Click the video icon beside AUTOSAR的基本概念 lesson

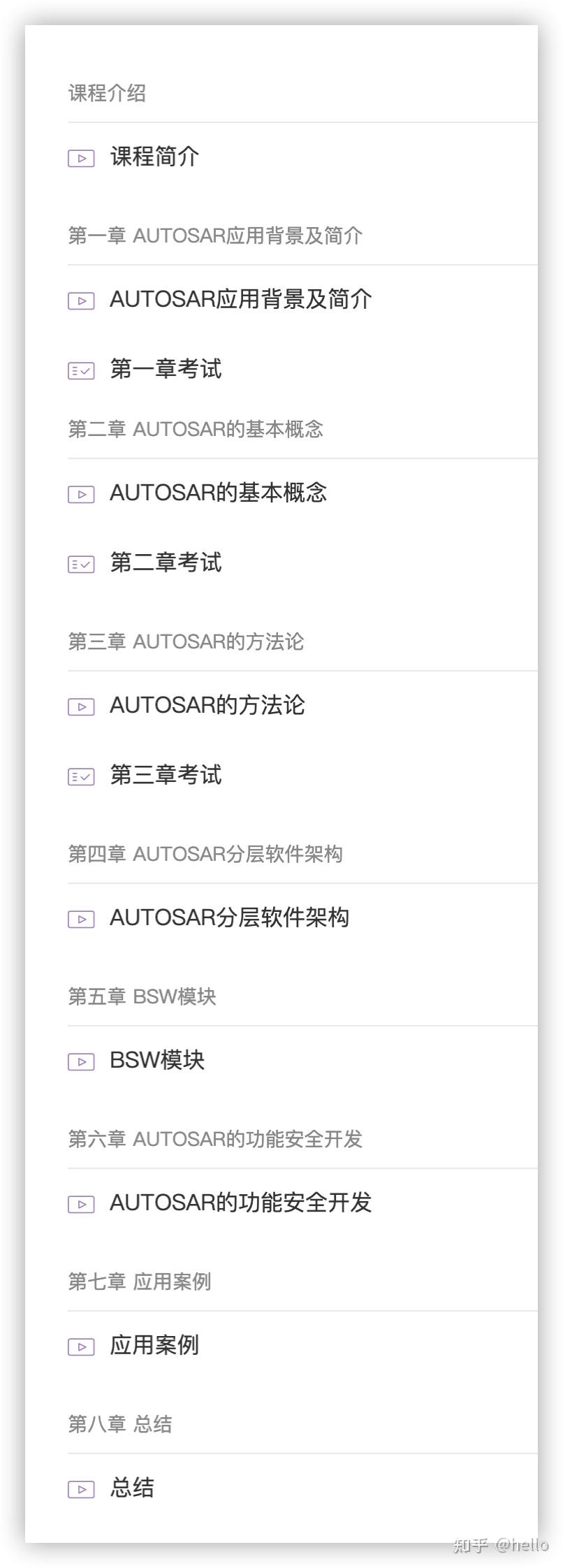81,495
